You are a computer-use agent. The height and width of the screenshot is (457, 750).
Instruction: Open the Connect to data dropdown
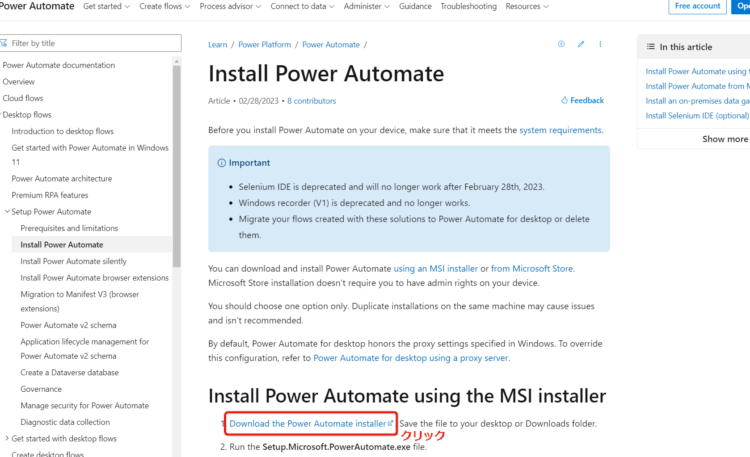[302, 6]
